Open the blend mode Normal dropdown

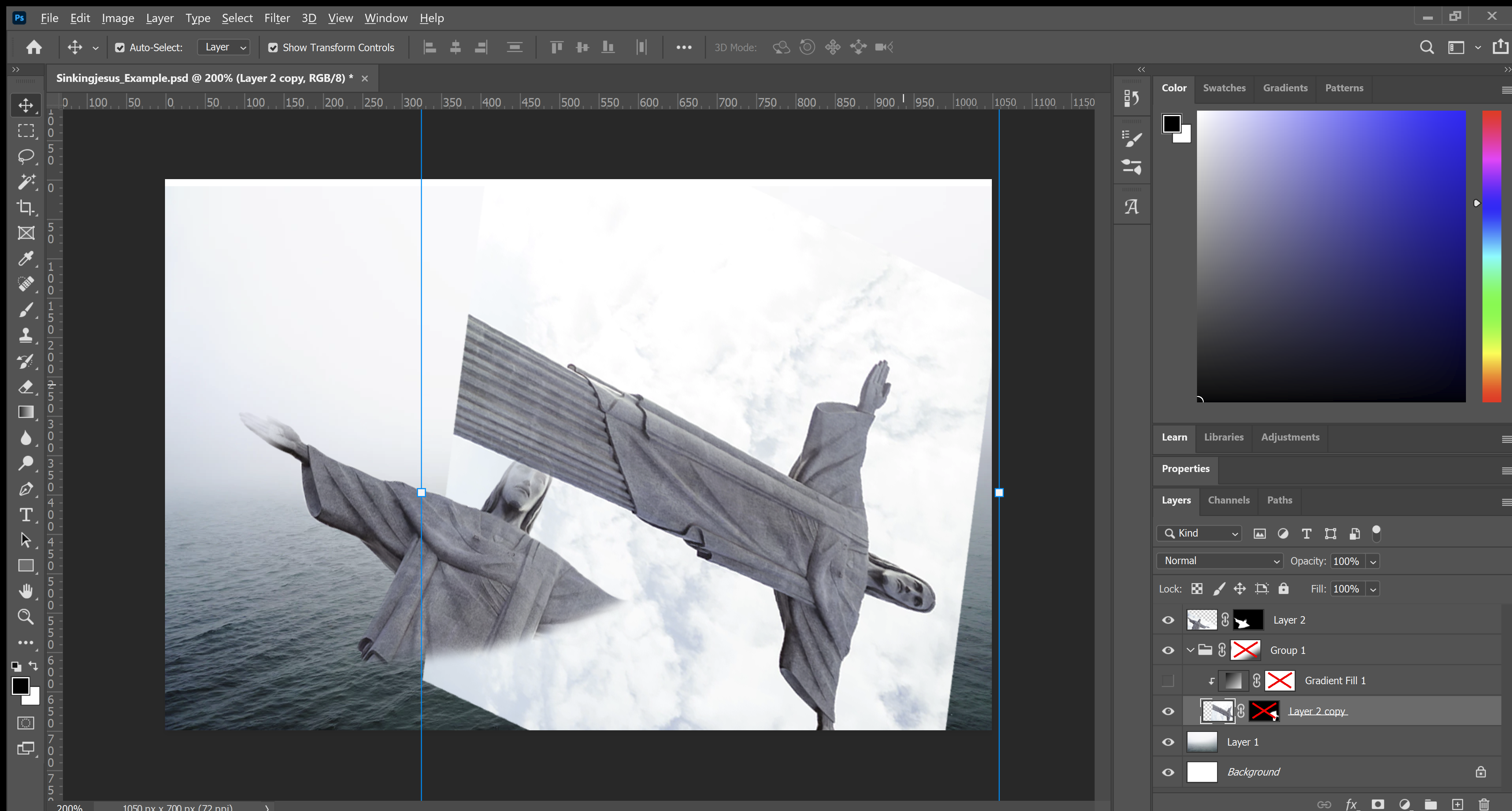coord(1220,561)
